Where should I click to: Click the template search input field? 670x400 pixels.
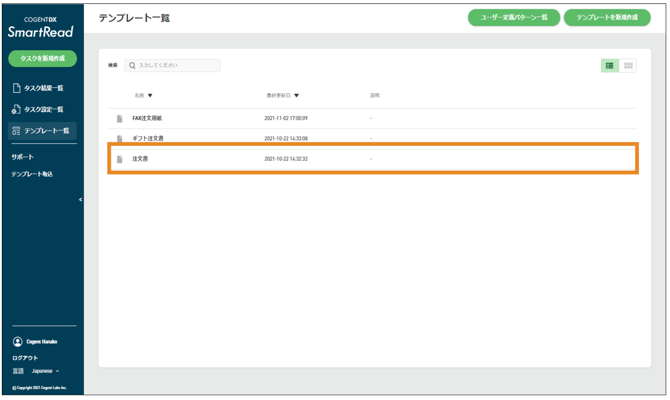[176, 66]
